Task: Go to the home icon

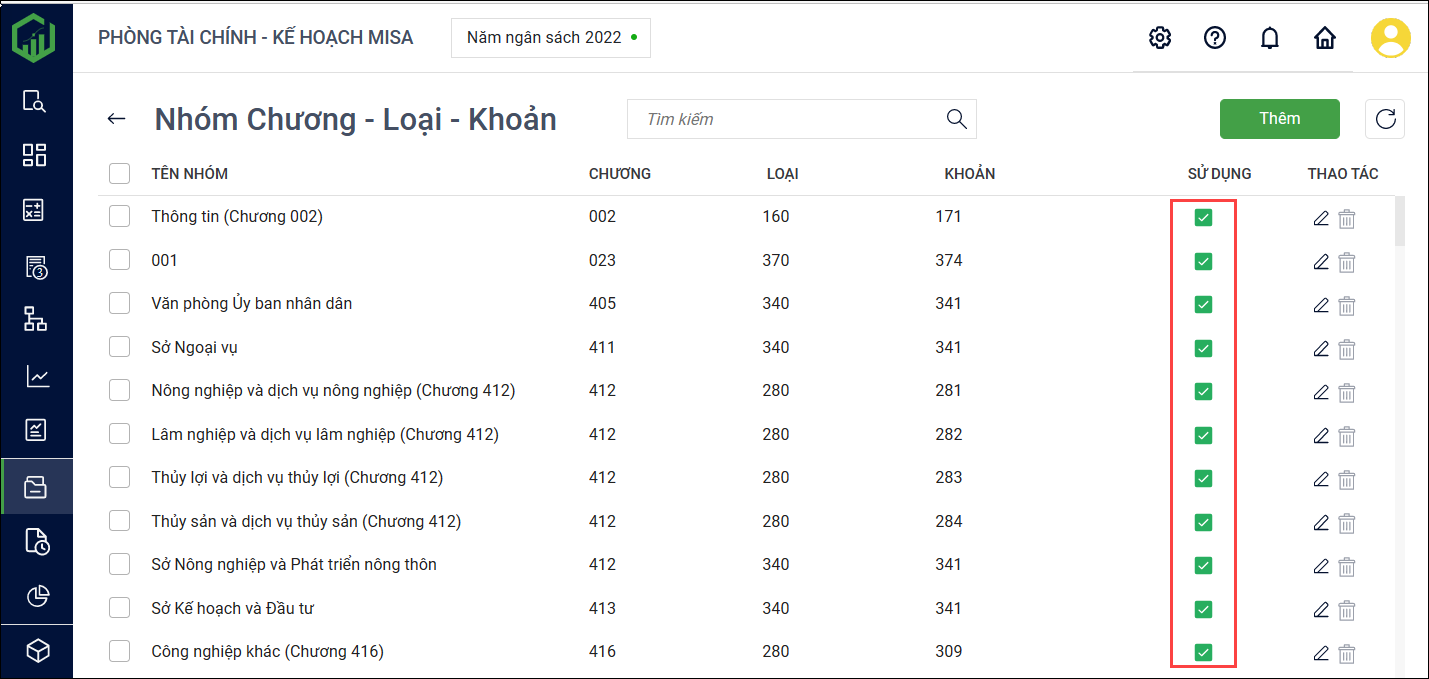Action: pos(1325,38)
